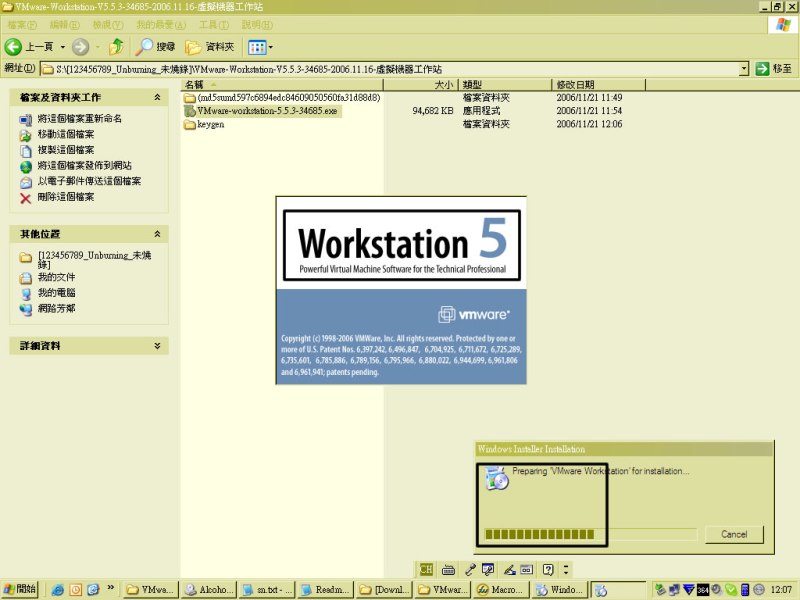The width and height of the screenshot is (800, 600).
Task: Open the 檢視(V) menu
Action: [108, 24]
